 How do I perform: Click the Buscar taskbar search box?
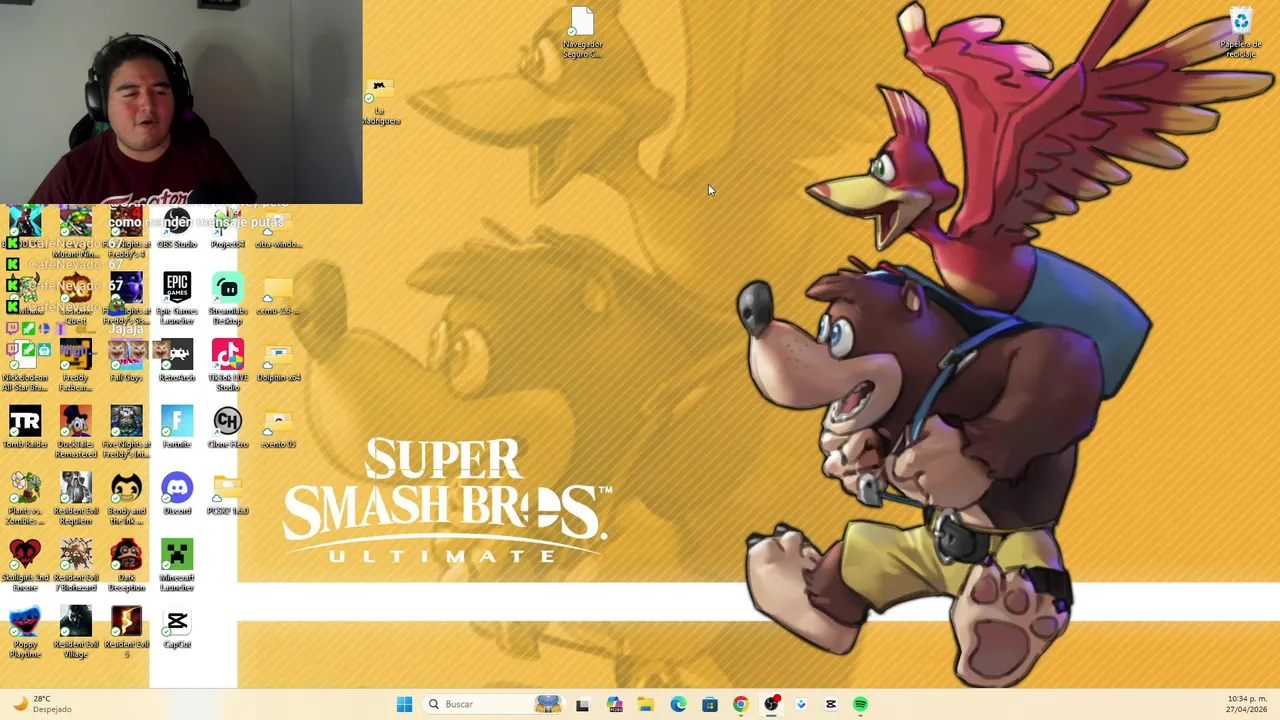(493, 704)
